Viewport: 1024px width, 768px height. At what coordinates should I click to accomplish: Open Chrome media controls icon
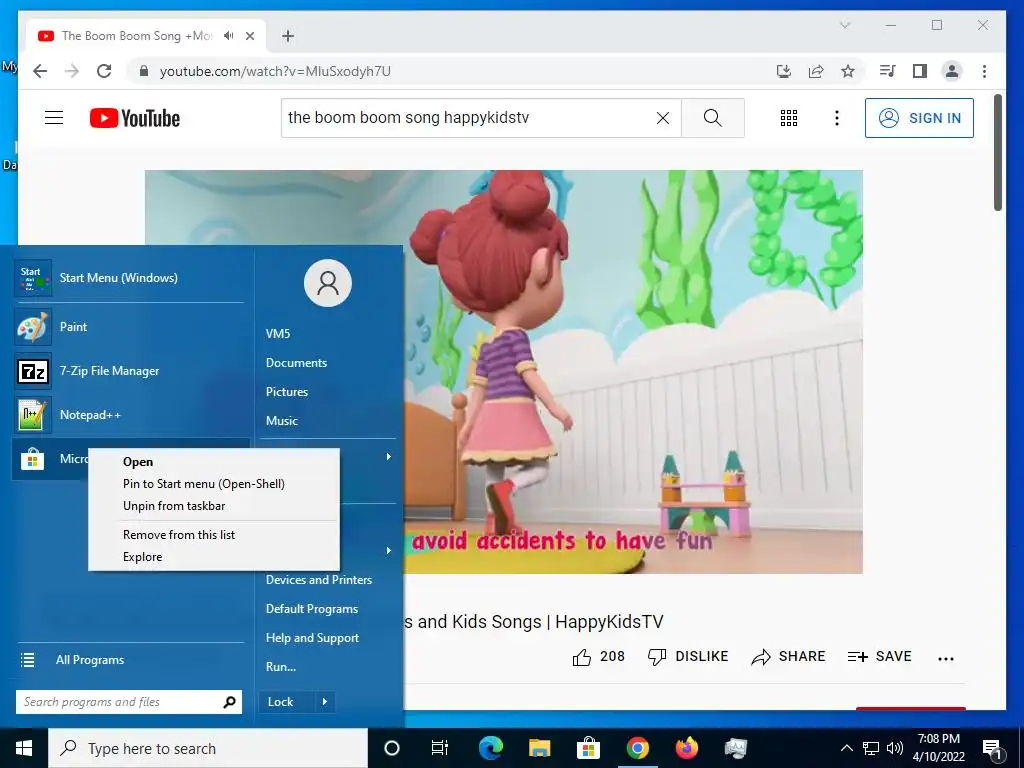(x=888, y=71)
